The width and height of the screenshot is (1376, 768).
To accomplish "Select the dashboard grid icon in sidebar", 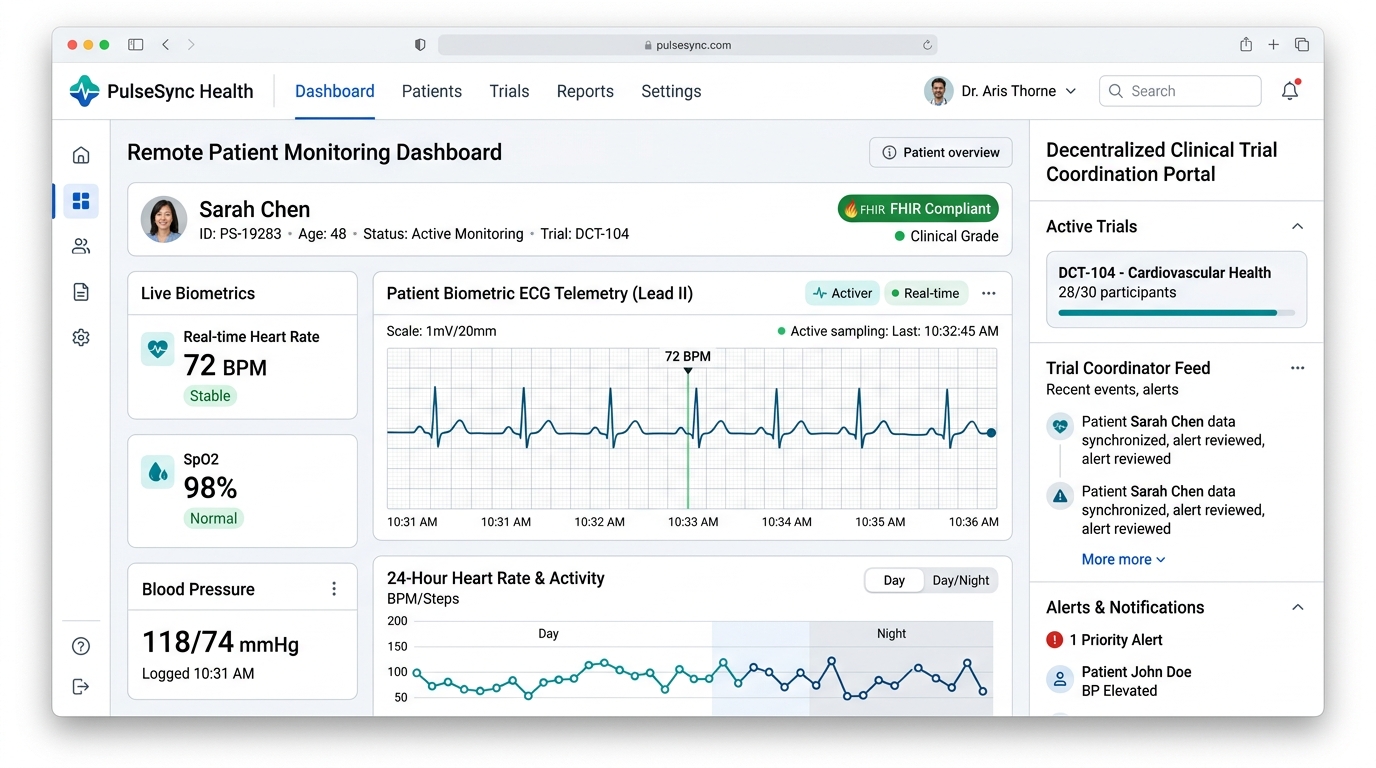I will click(81, 201).
